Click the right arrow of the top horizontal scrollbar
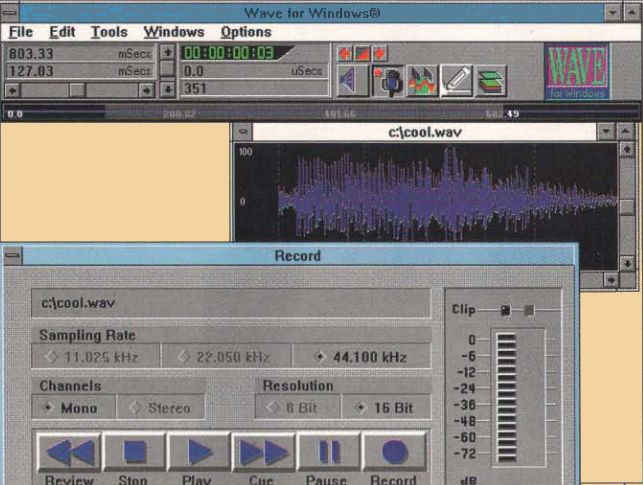 [146, 90]
